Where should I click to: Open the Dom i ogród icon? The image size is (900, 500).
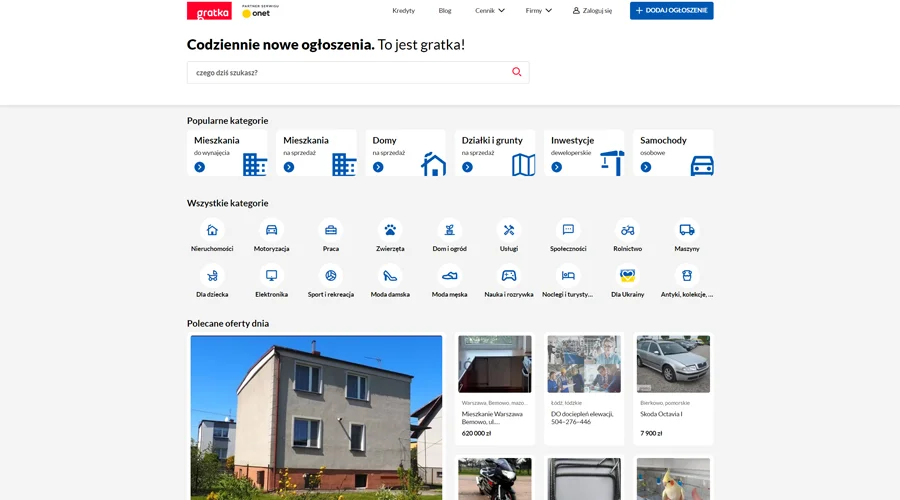[449, 230]
